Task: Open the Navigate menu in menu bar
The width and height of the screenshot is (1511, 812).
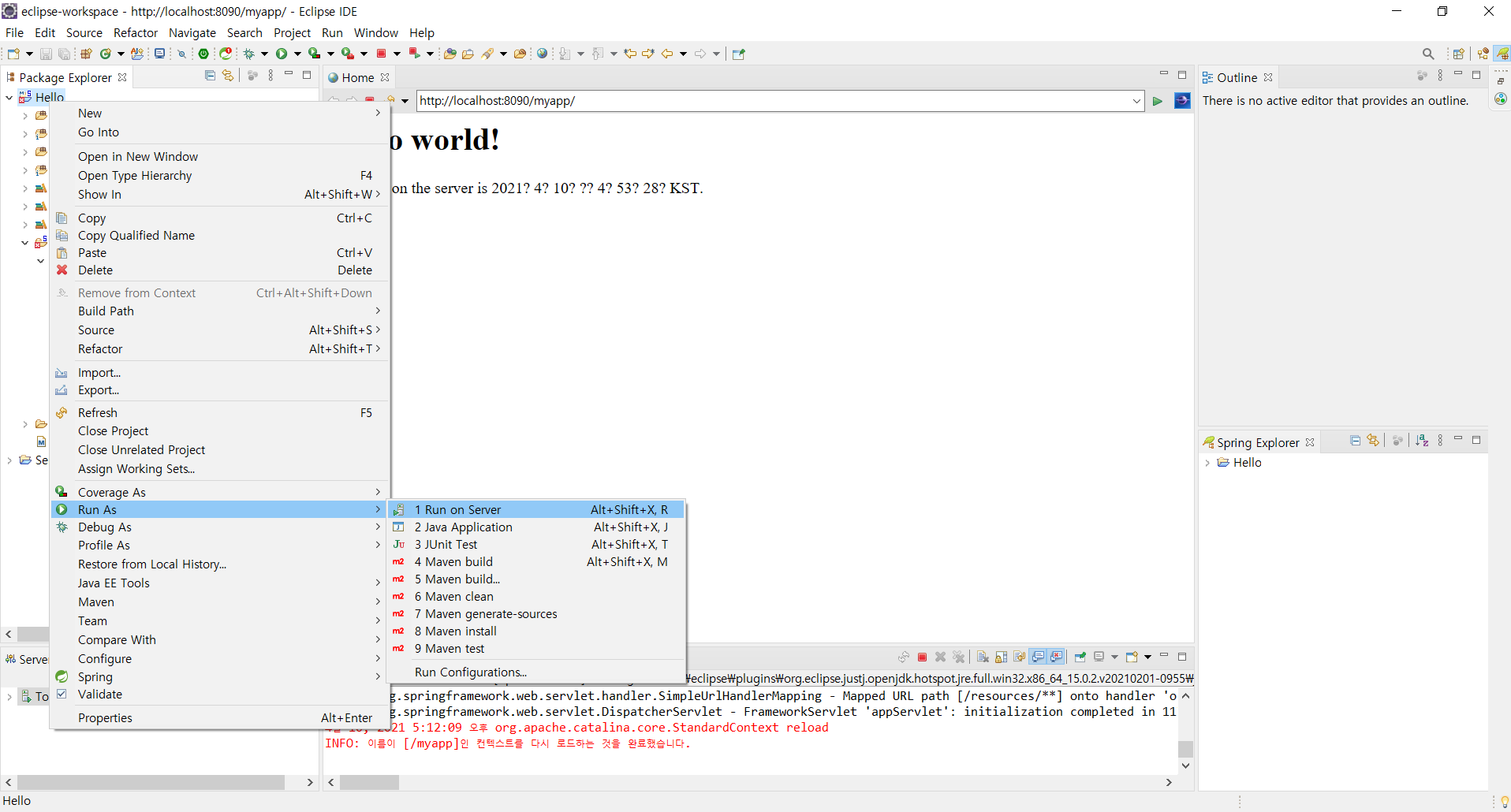Action: point(192,32)
